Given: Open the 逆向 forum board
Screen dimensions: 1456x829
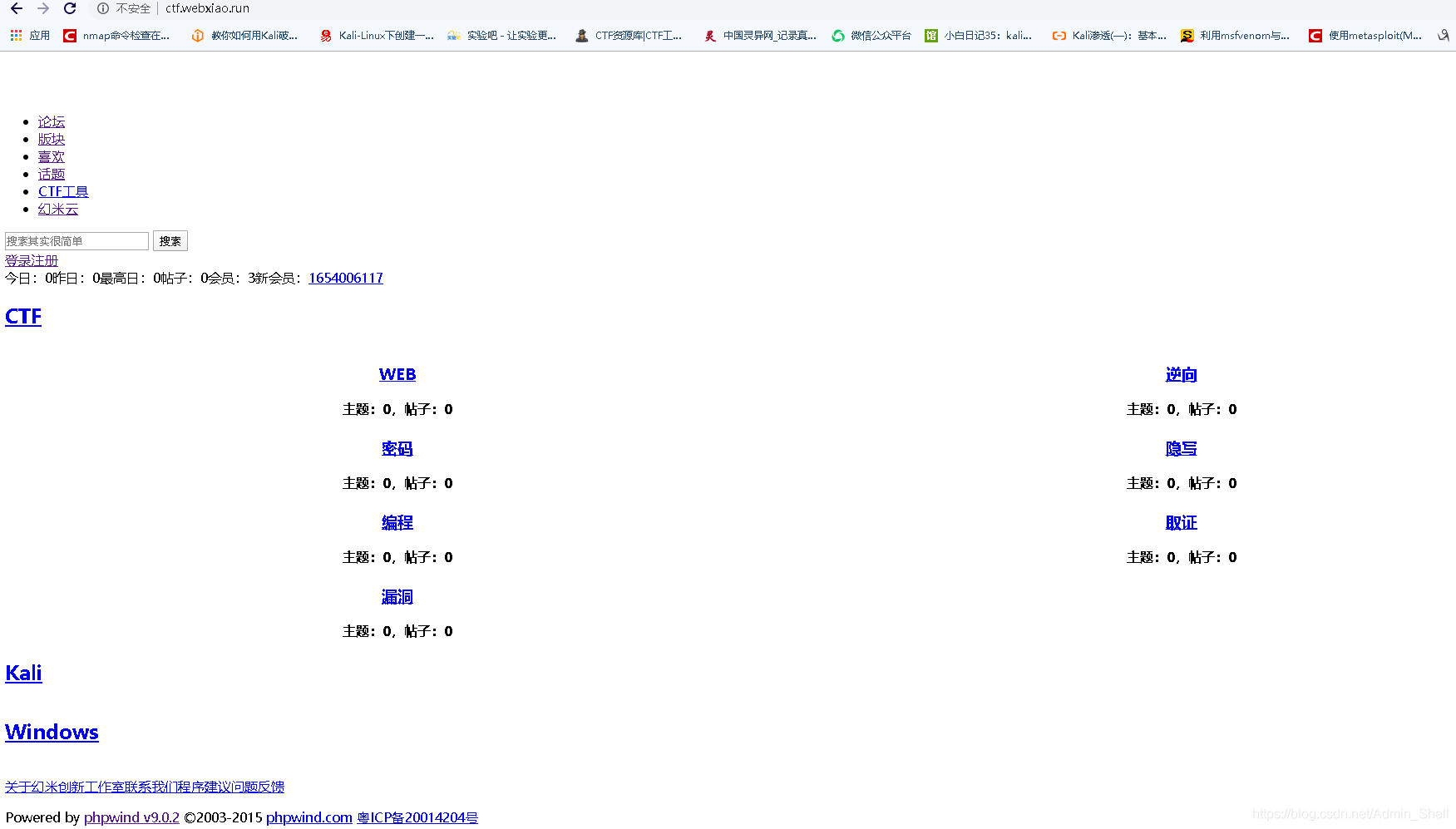Looking at the screenshot, I should [x=1182, y=375].
